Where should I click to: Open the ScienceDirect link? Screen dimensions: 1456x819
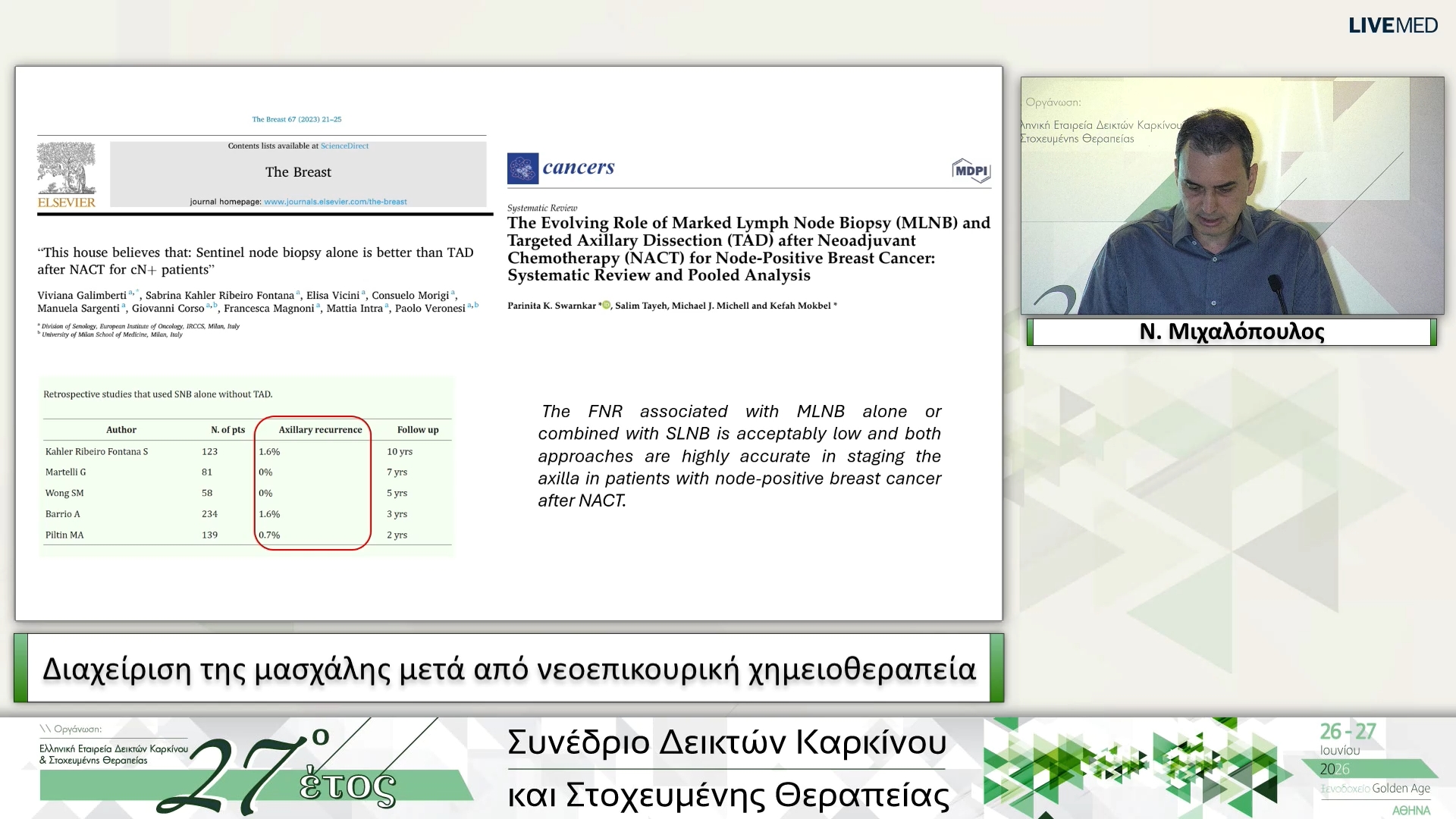[344, 146]
